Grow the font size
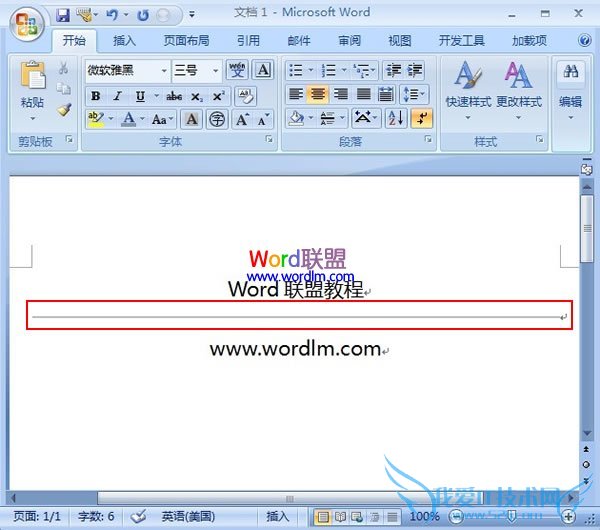Viewport: 600px width, 530px height. pyautogui.click(x=242, y=119)
